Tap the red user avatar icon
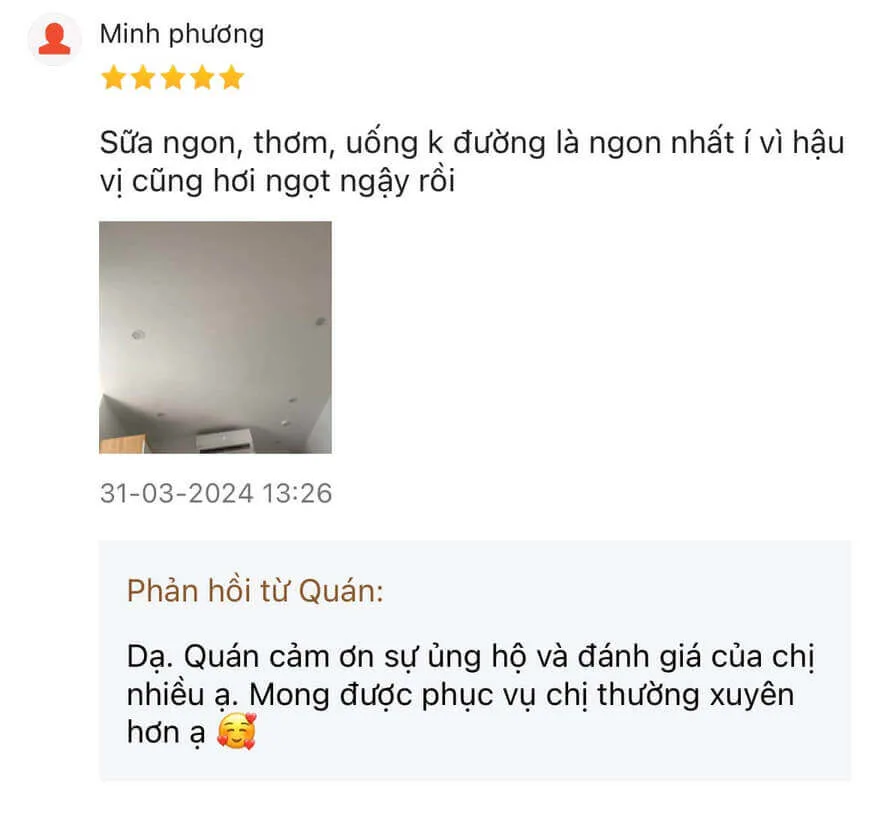This screenshot has width=878, height=816. 54,39
